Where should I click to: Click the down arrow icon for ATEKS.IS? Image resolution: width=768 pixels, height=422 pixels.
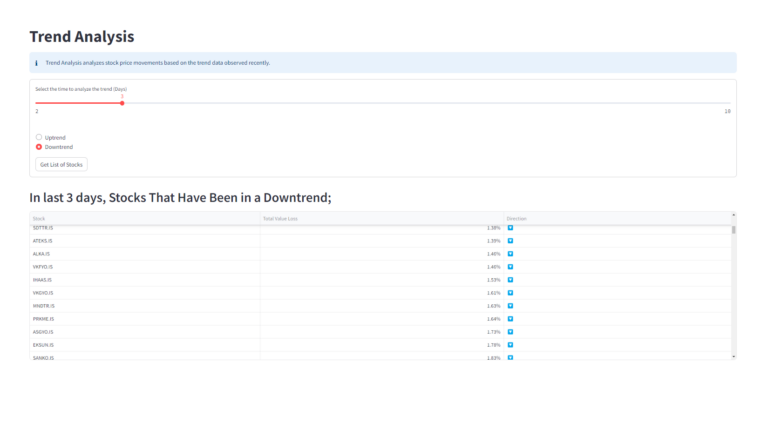[x=510, y=241]
